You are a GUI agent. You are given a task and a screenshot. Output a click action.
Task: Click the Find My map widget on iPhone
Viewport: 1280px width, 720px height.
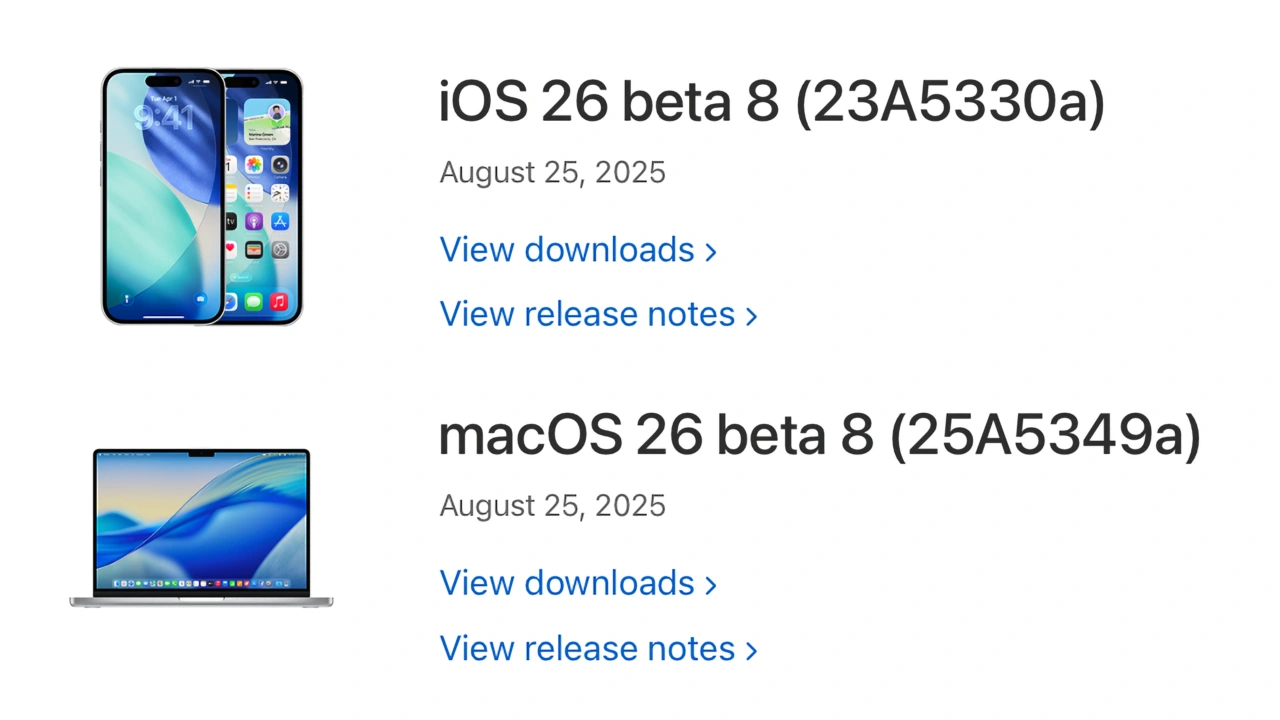coord(267,121)
